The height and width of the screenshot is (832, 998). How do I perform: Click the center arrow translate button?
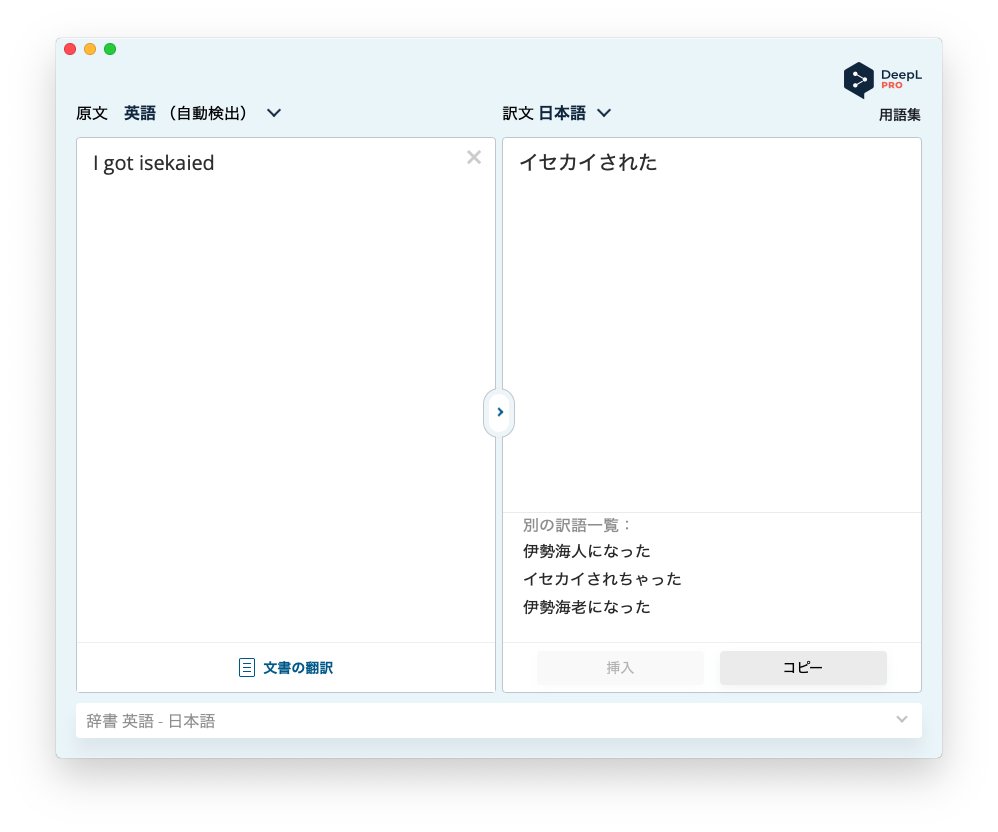click(x=499, y=412)
